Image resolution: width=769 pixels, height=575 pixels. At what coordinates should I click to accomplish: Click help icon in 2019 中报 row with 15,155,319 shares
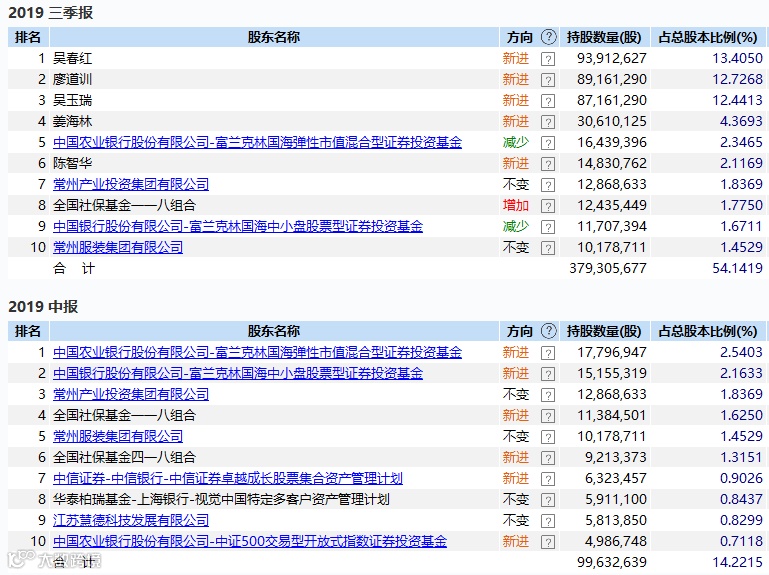pyautogui.click(x=548, y=374)
